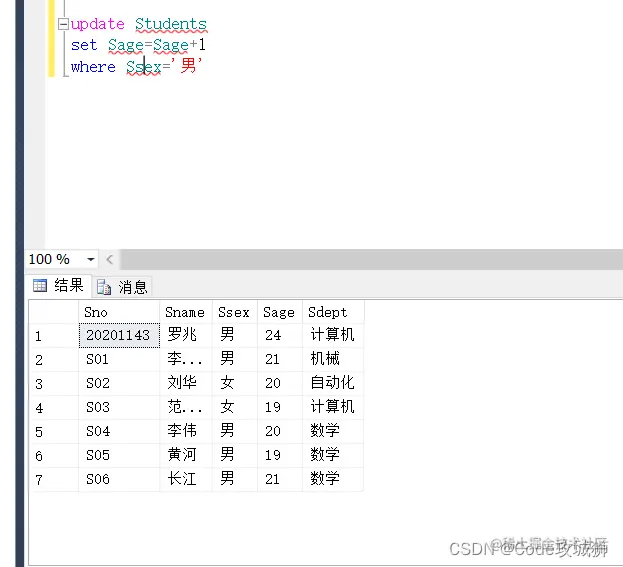The width and height of the screenshot is (623, 567).
Task: Click the update keyword in the editor
Action: [x=97, y=25]
